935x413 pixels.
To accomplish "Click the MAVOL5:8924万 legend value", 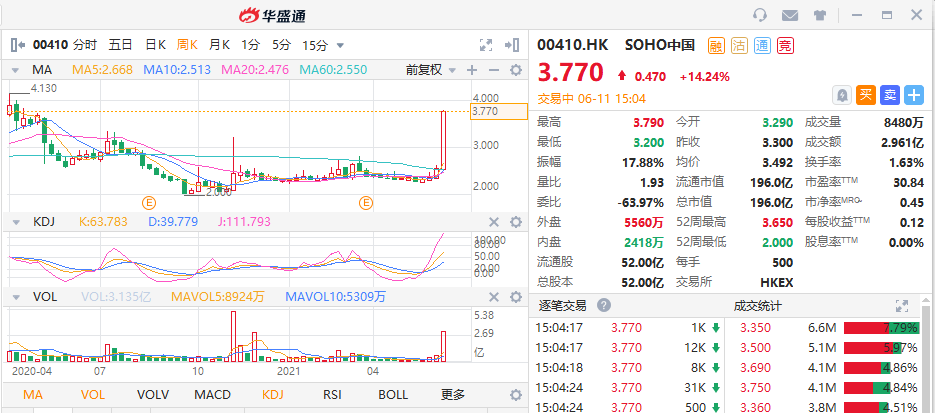I will click(218, 297).
